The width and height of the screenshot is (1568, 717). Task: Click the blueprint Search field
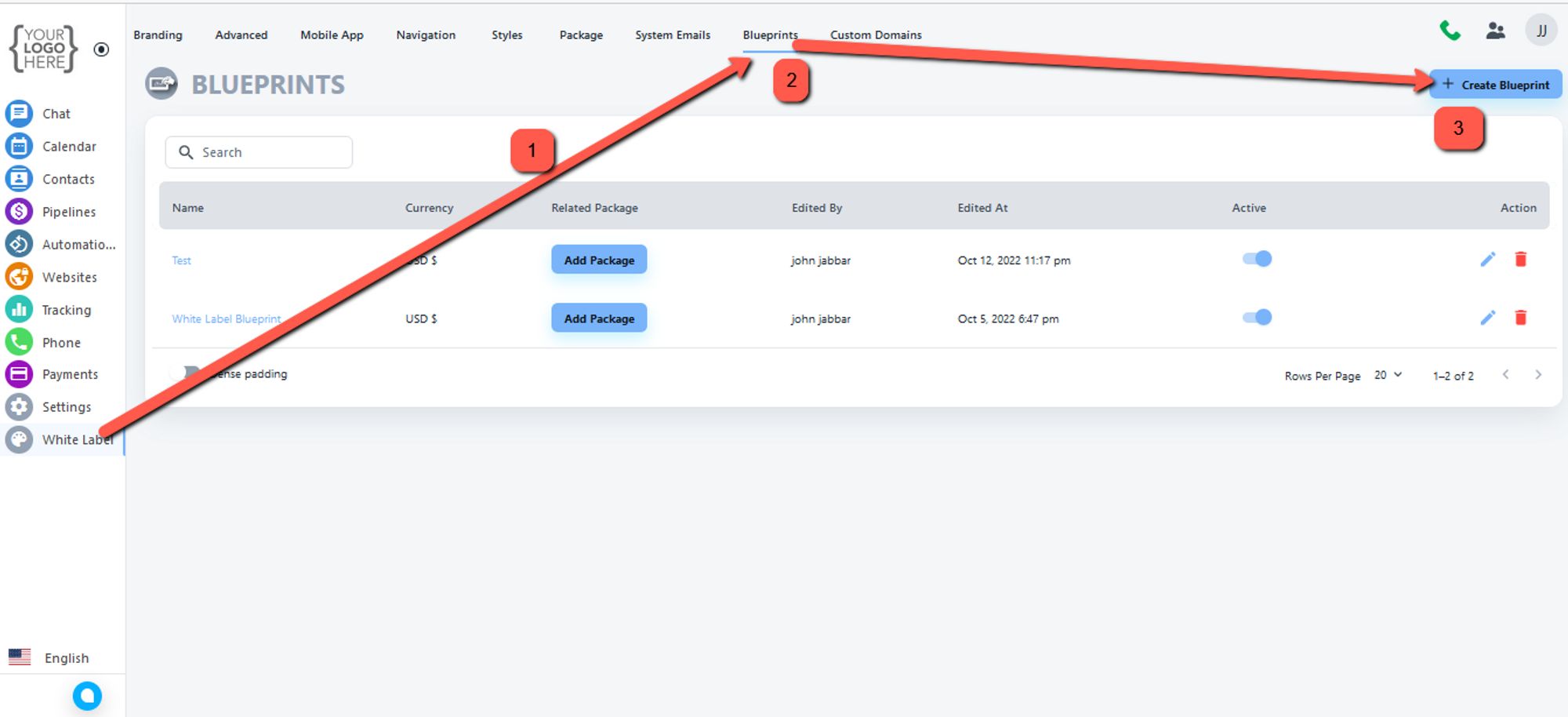point(259,152)
